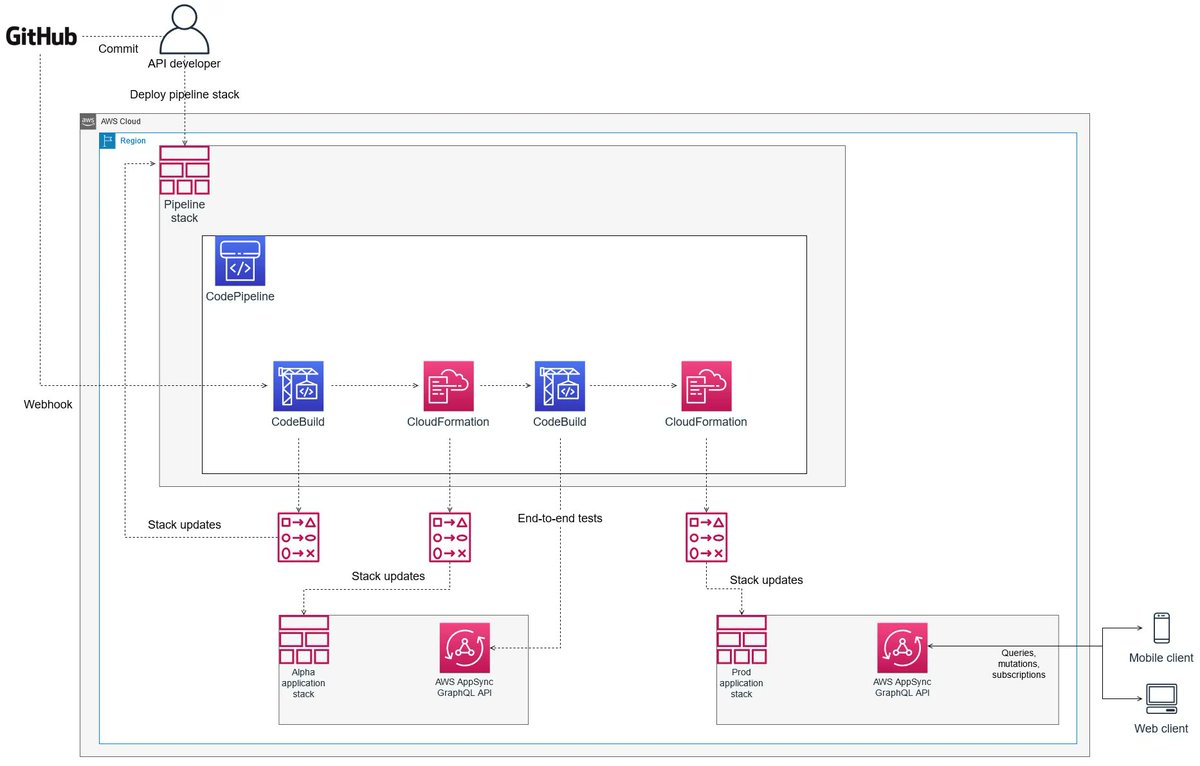This screenshot has height=766, width=1200.
Task: Click "AWS AppSync GraphQL API" text in Alpha stack
Action: point(464,687)
